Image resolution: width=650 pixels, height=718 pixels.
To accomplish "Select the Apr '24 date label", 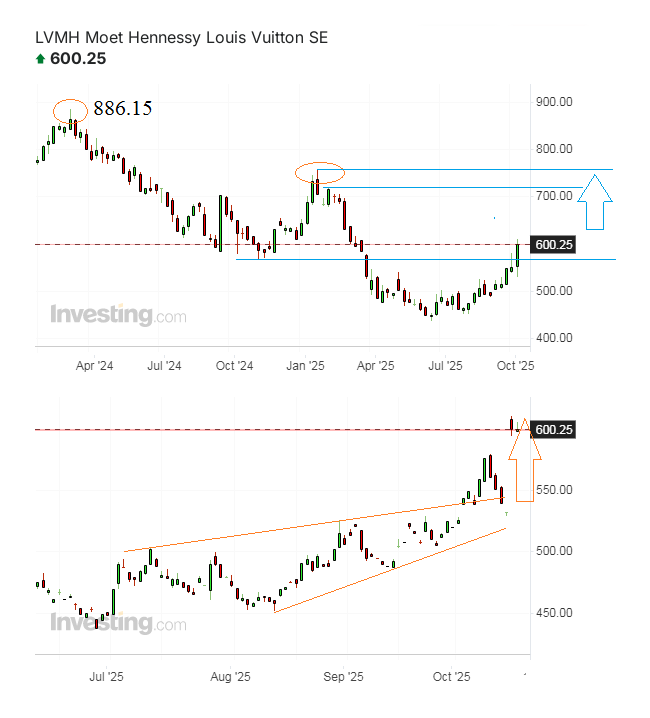I will pos(95,366).
